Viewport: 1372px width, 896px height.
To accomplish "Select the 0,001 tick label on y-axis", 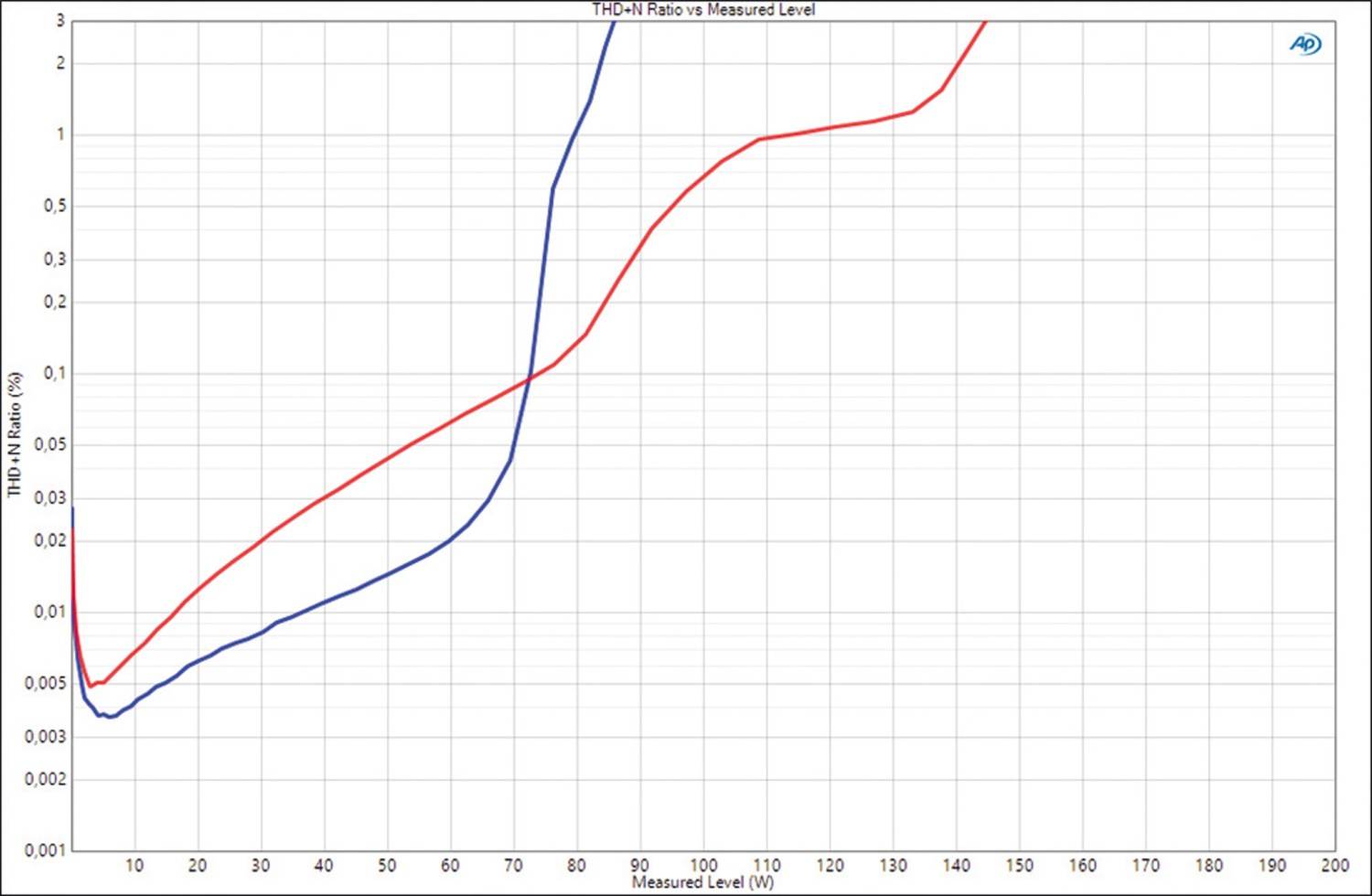I will [45, 850].
